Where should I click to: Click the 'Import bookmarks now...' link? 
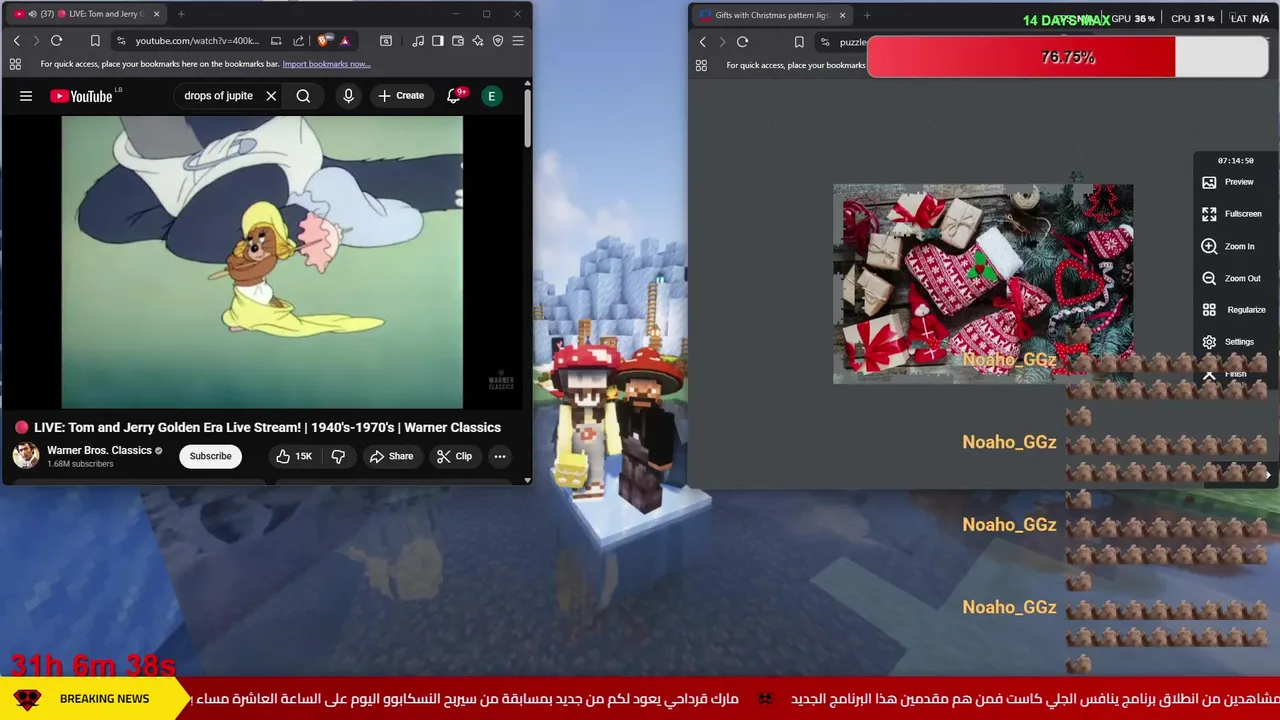pyautogui.click(x=326, y=64)
